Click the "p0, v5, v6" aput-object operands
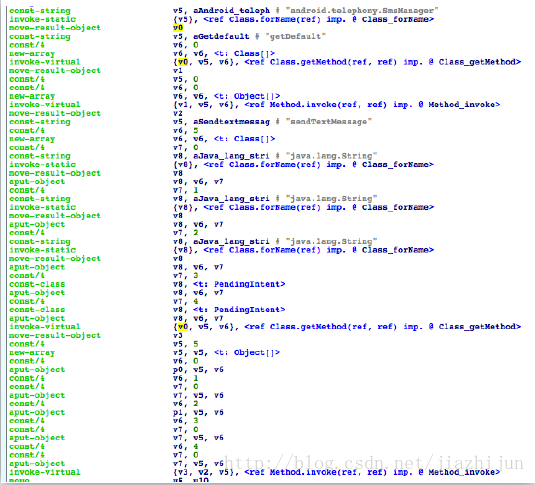Viewport: 535px width, 485px height. coord(198,370)
